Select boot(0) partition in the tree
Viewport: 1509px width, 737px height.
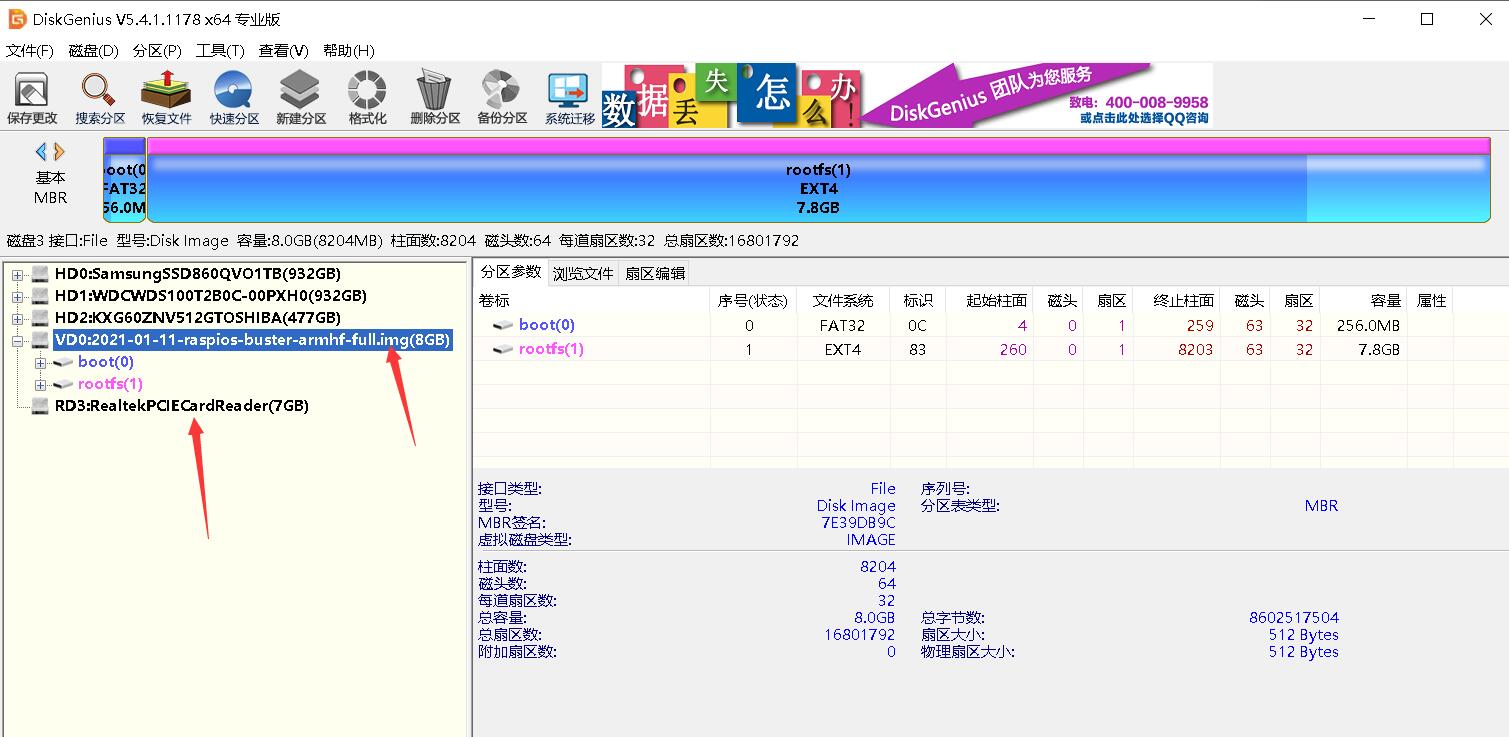coord(105,362)
